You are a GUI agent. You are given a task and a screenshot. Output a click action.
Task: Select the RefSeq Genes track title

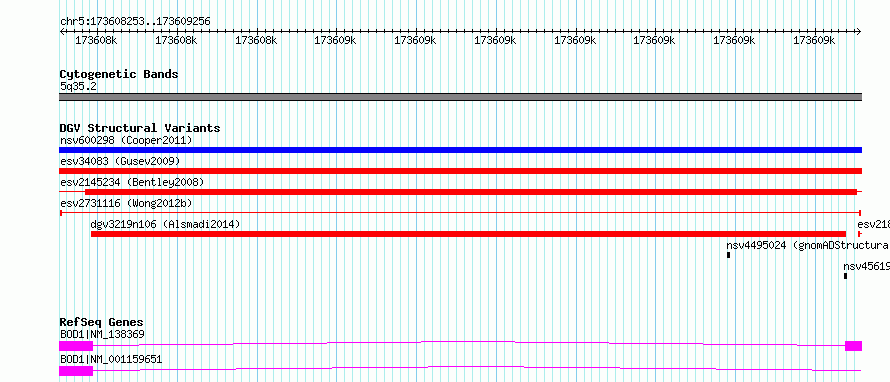102,322
